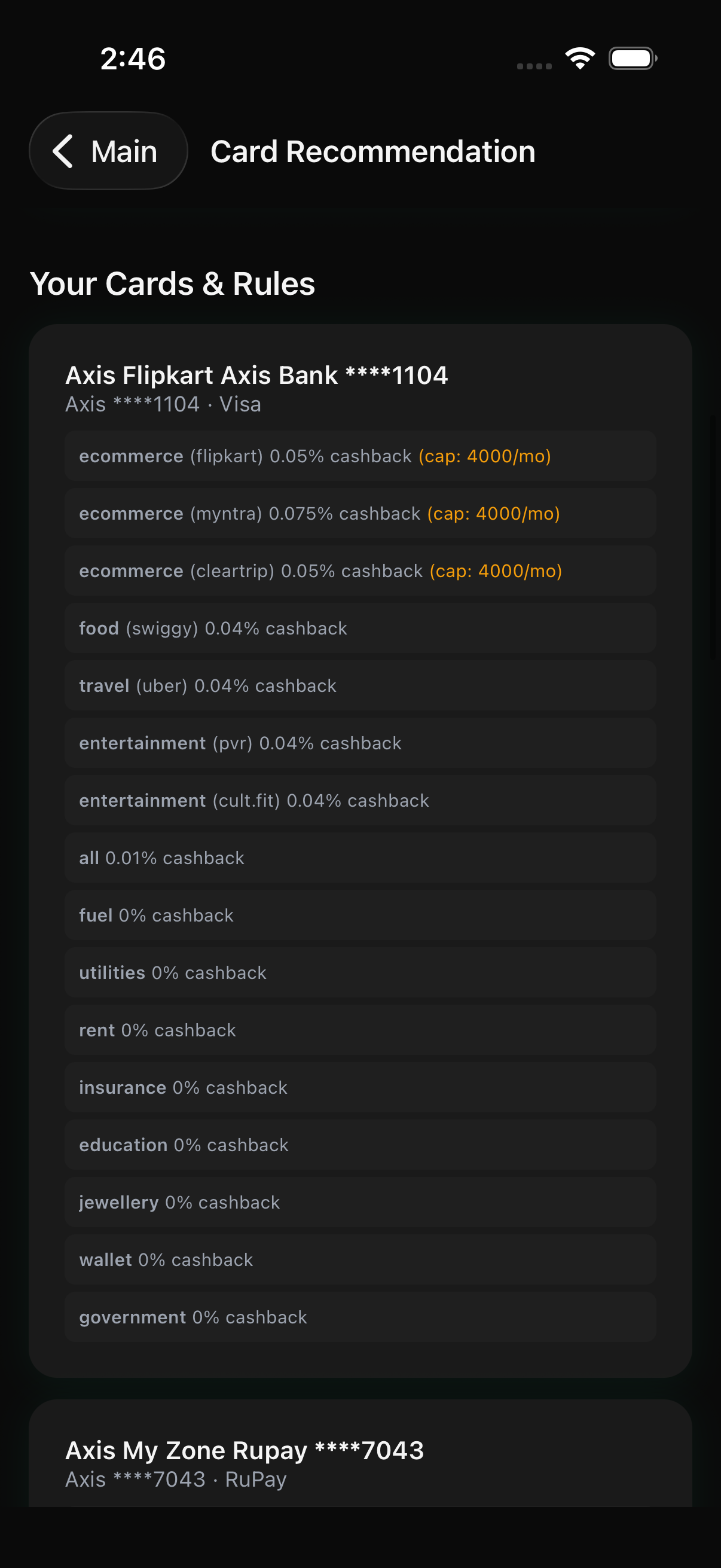Go back to Main screen
Image resolution: width=721 pixels, height=1568 pixels.
pyautogui.click(x=108, y=151)
